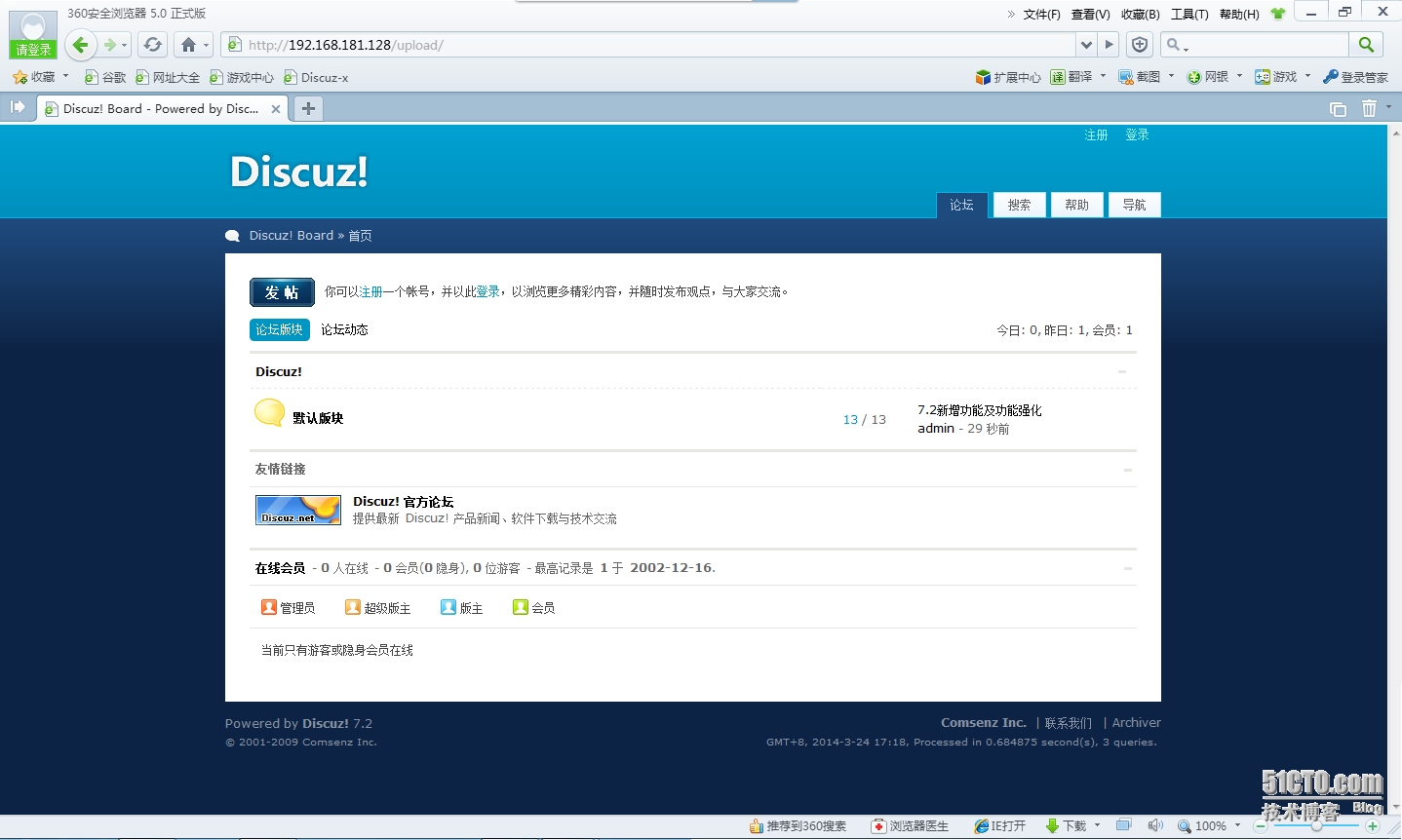Click the zoom out minus button

tap(1260, 826)
